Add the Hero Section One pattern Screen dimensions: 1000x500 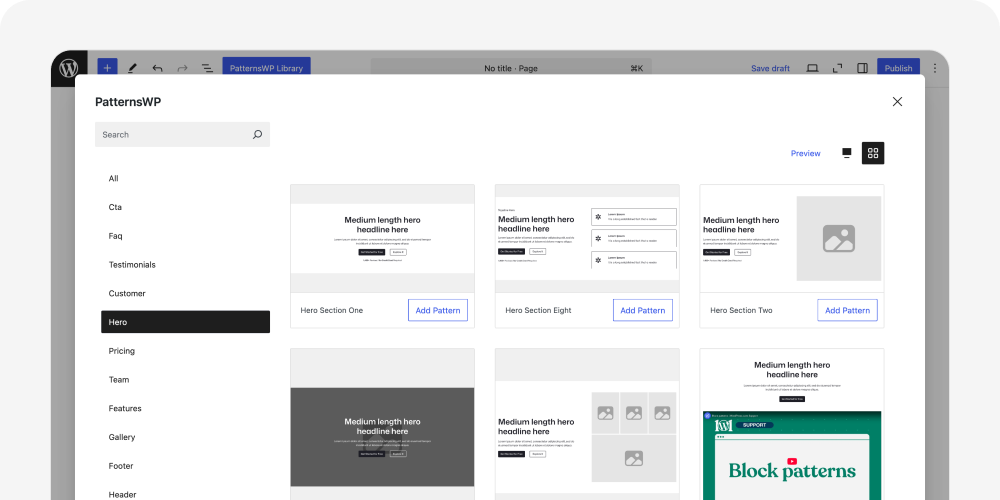[x=438, y=311]
